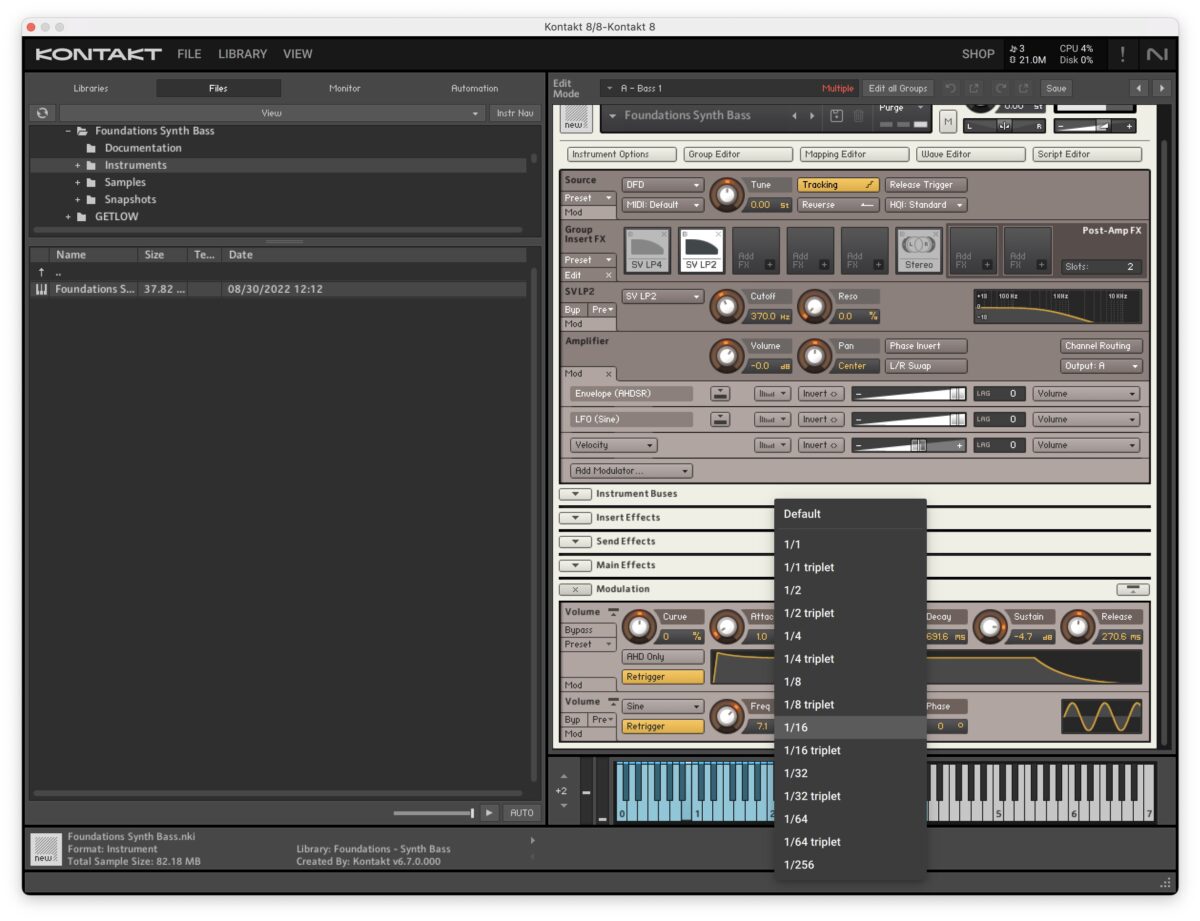Toggle the Release Trigger button
The image size is (1200, 921).
926,185
